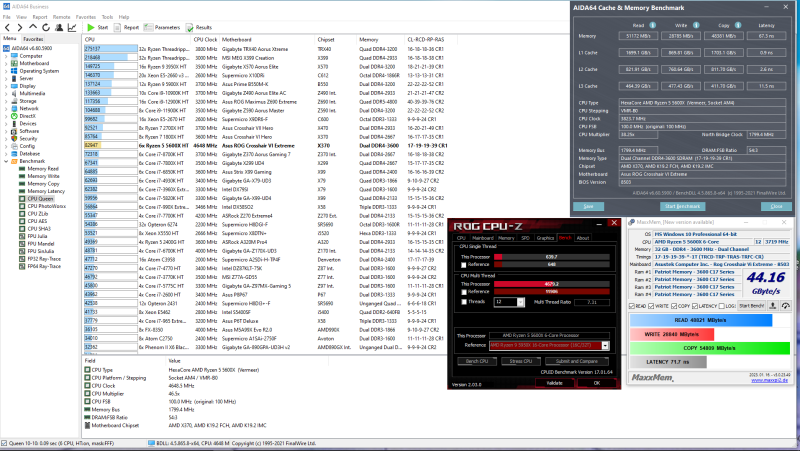Toggle Reference checkbox under CPU Single Thread
Screen dimensions: 800x451
click(463, 265)
